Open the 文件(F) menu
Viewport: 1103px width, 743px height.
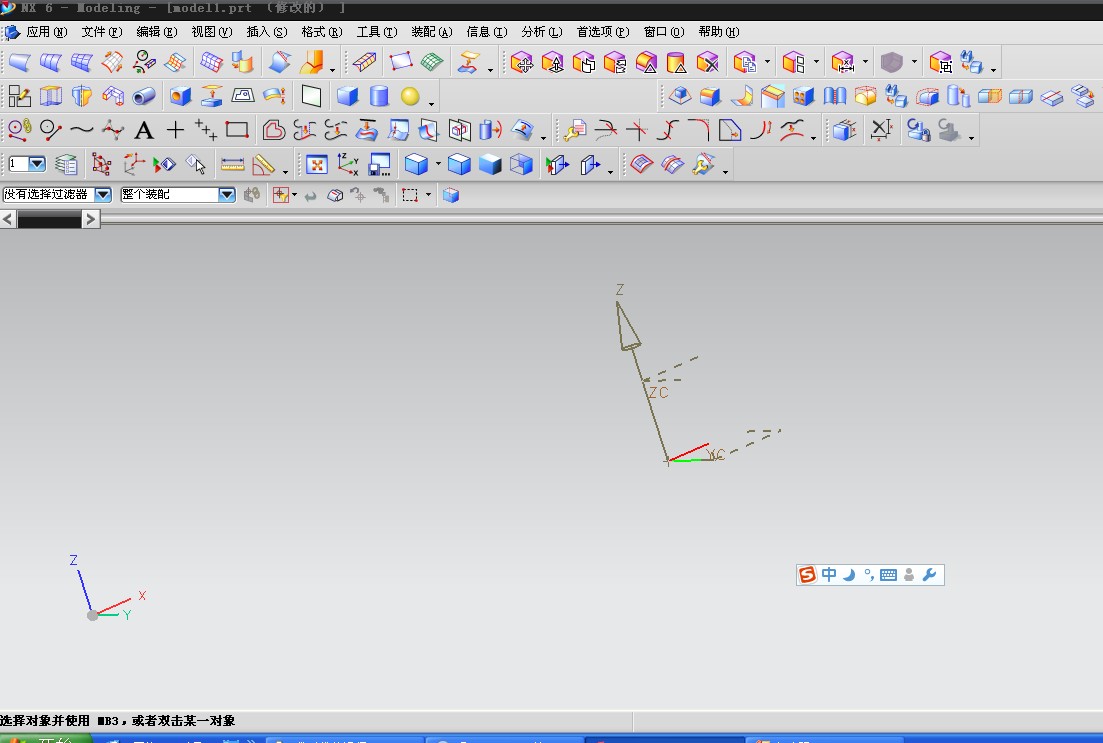[x=101, y=32]
